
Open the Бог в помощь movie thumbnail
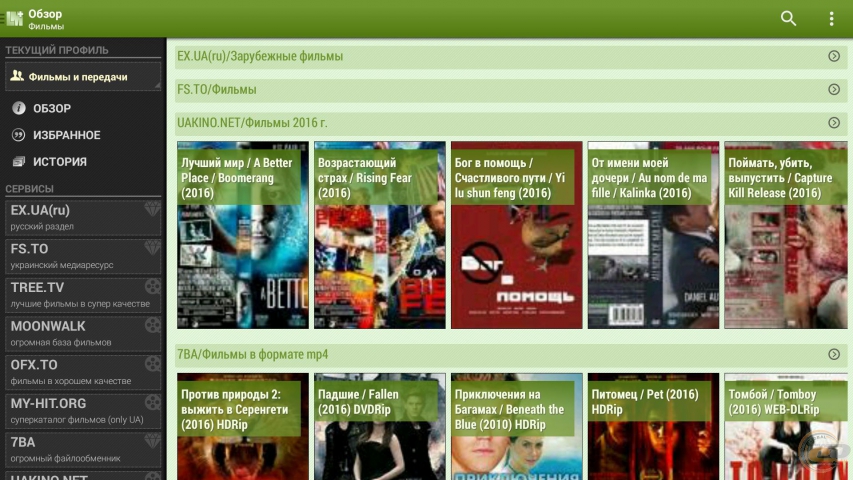pyautogui.click(x=516, y=236)
